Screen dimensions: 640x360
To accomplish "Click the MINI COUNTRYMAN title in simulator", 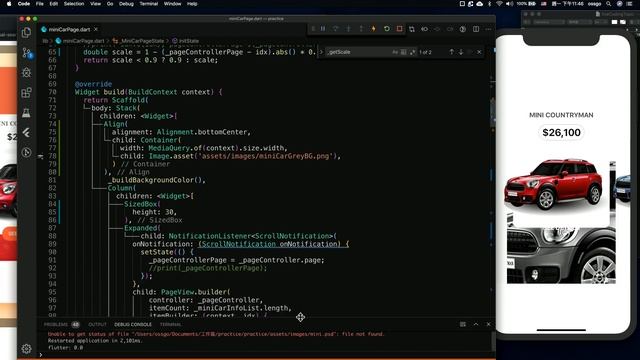I will [x=561, y=115].
